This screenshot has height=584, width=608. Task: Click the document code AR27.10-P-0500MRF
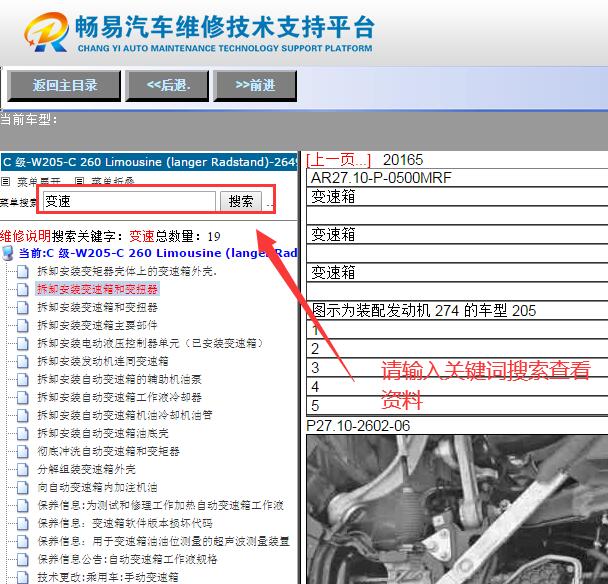coord(381,178)
